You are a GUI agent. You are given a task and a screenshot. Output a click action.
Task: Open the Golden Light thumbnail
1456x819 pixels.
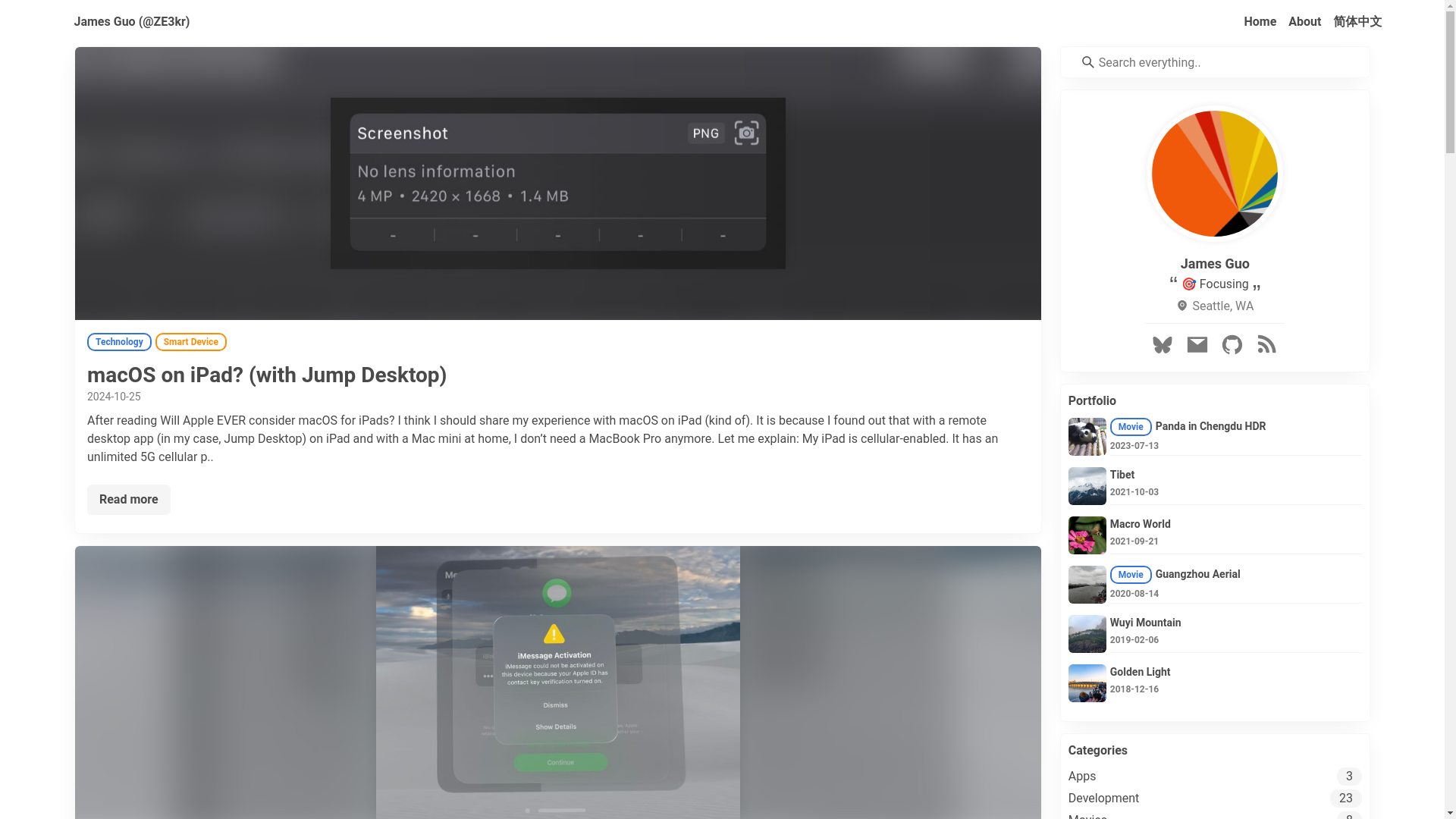(x=1087, y=683)
